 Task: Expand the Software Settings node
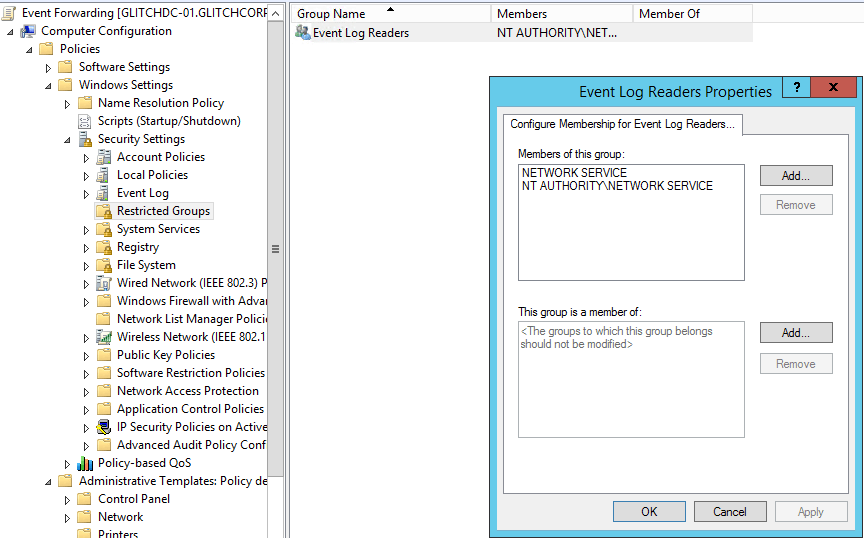pos(48,68)
